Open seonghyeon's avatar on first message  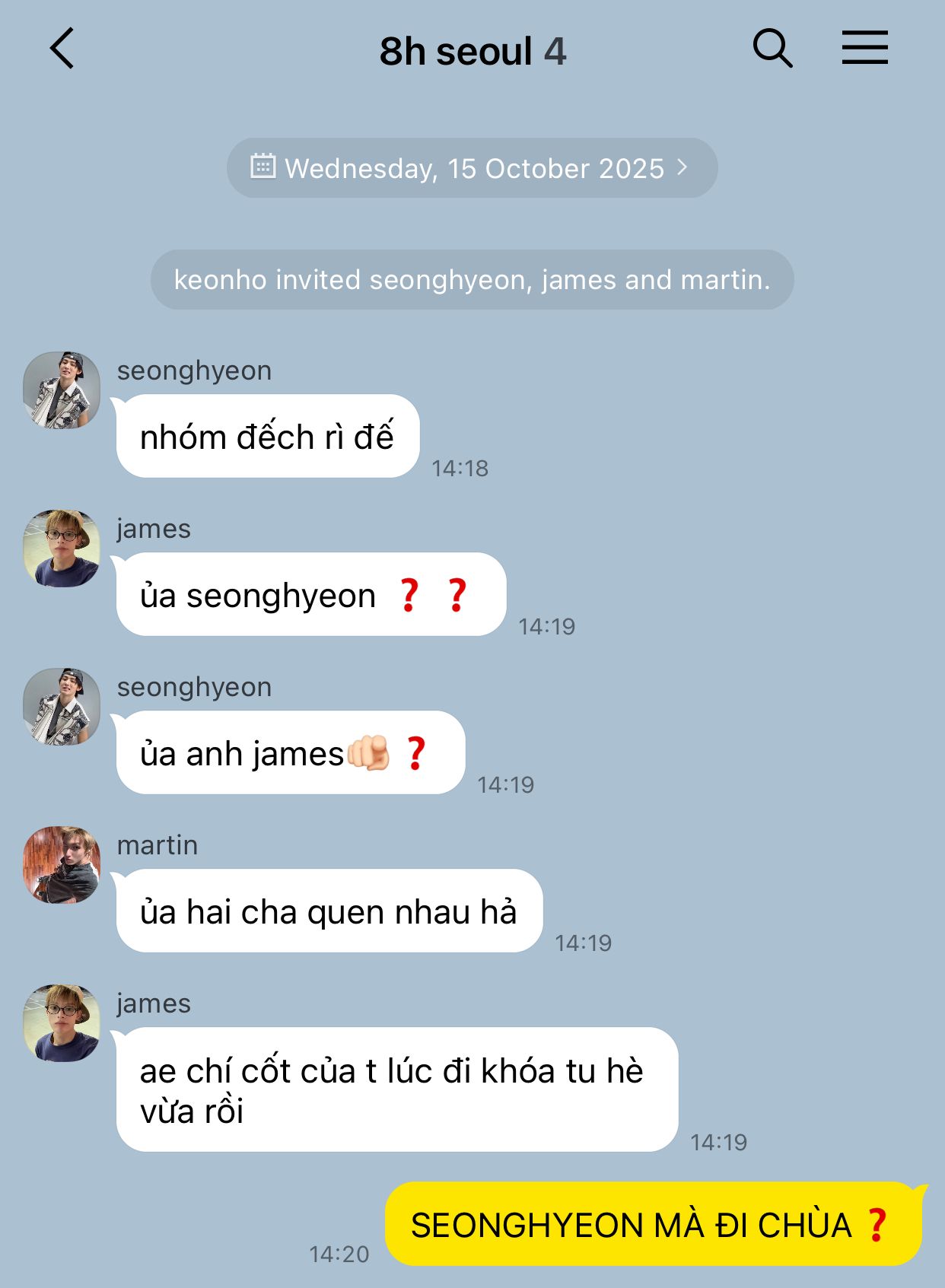(62, 390)
